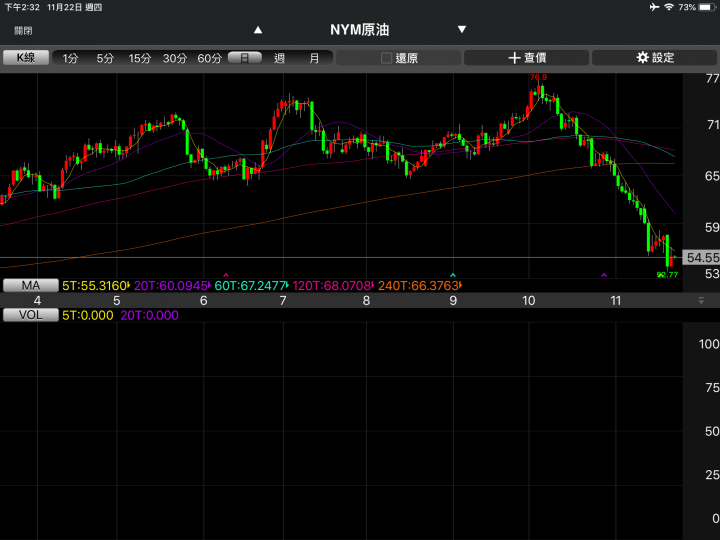Tap the current price label 54.55
Viewport: 720px width, 540px height.
[701, 258]
